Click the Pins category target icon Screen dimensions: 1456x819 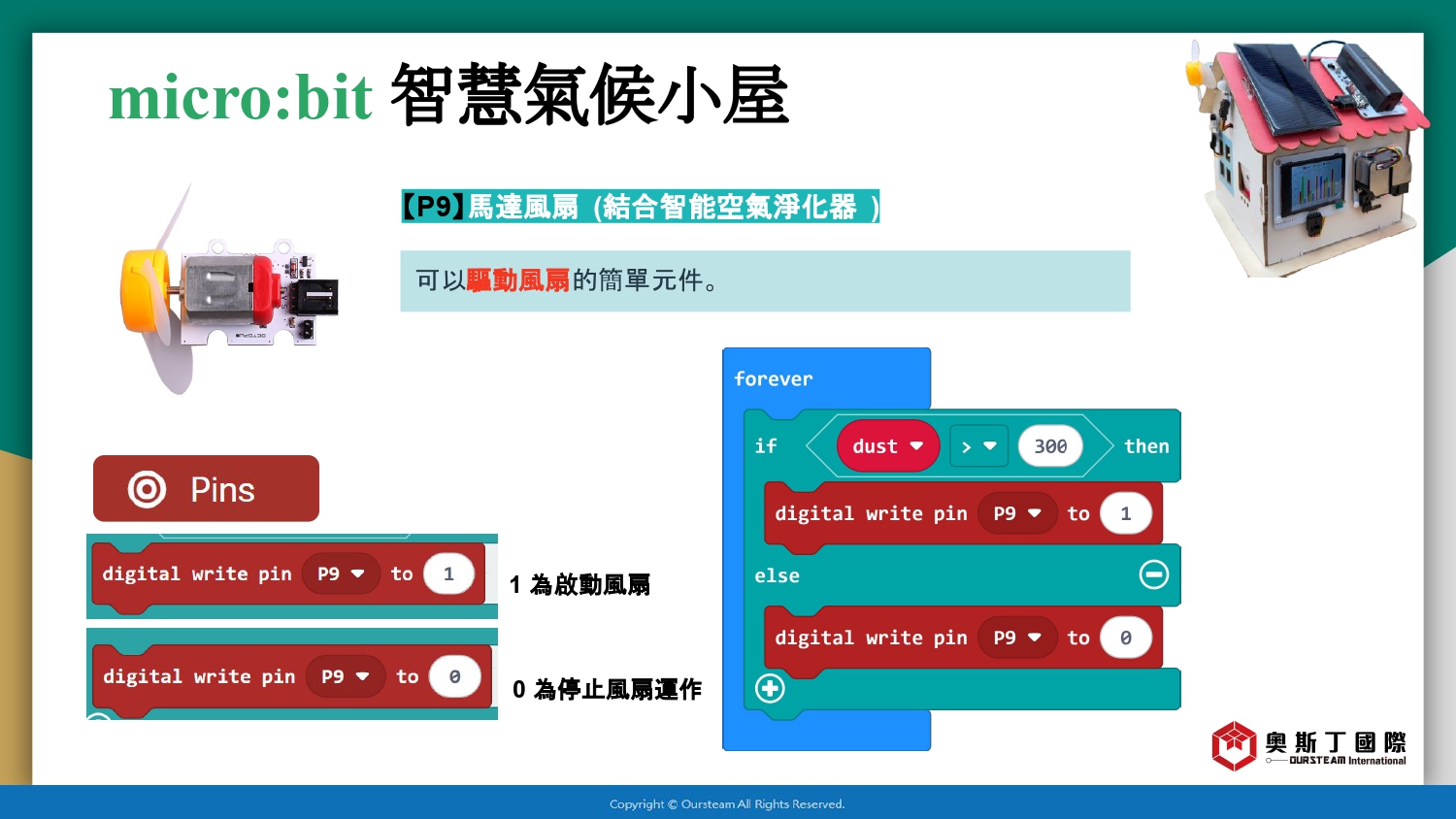tap(147, 490)
